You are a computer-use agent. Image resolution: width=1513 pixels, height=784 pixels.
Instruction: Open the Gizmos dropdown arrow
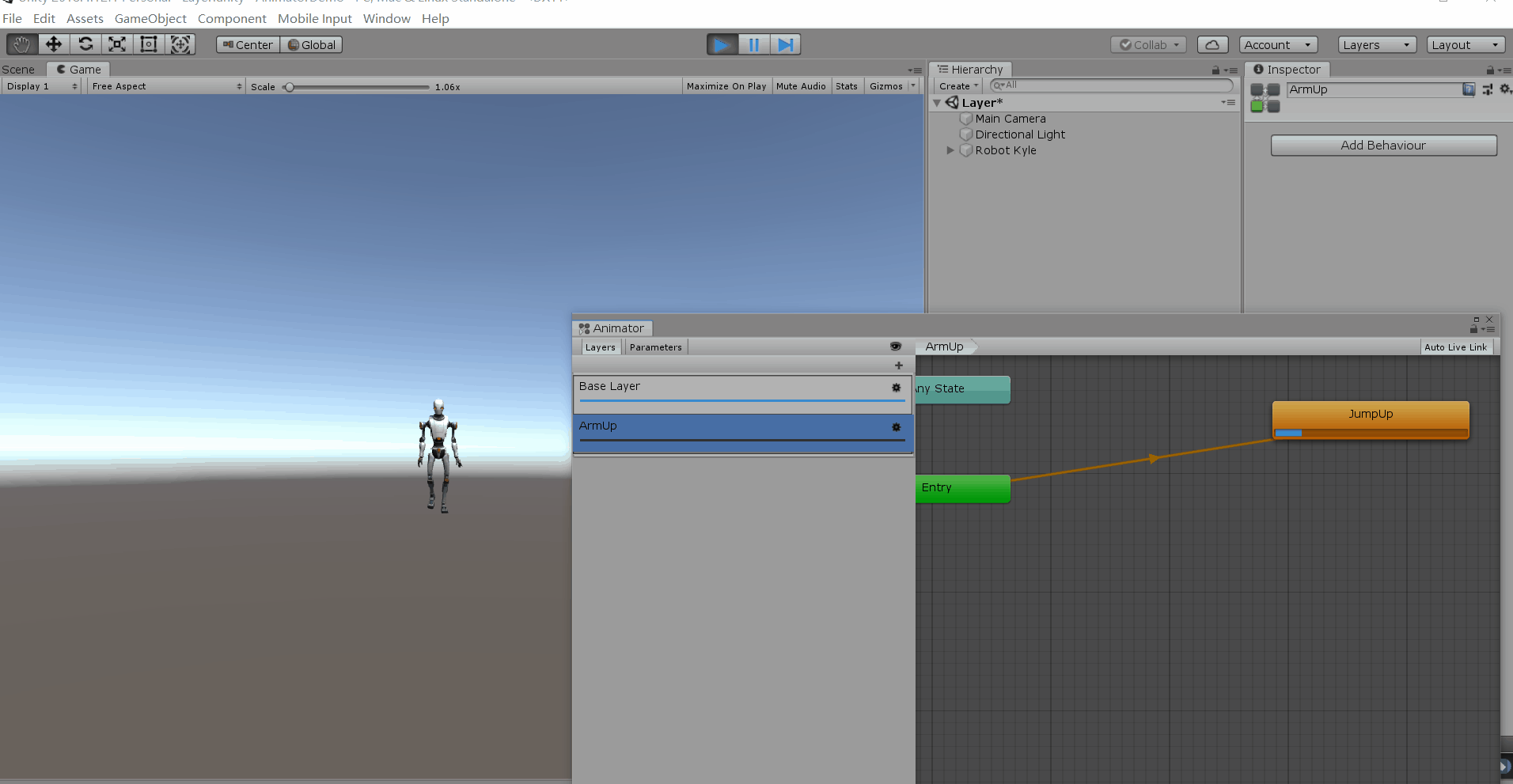913,86
